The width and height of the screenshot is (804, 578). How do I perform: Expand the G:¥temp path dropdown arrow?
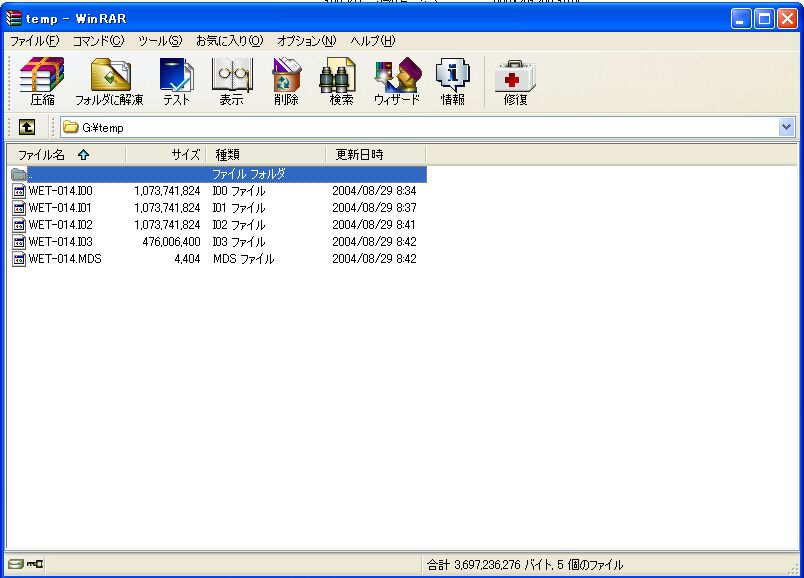click(x=786, y=127)
